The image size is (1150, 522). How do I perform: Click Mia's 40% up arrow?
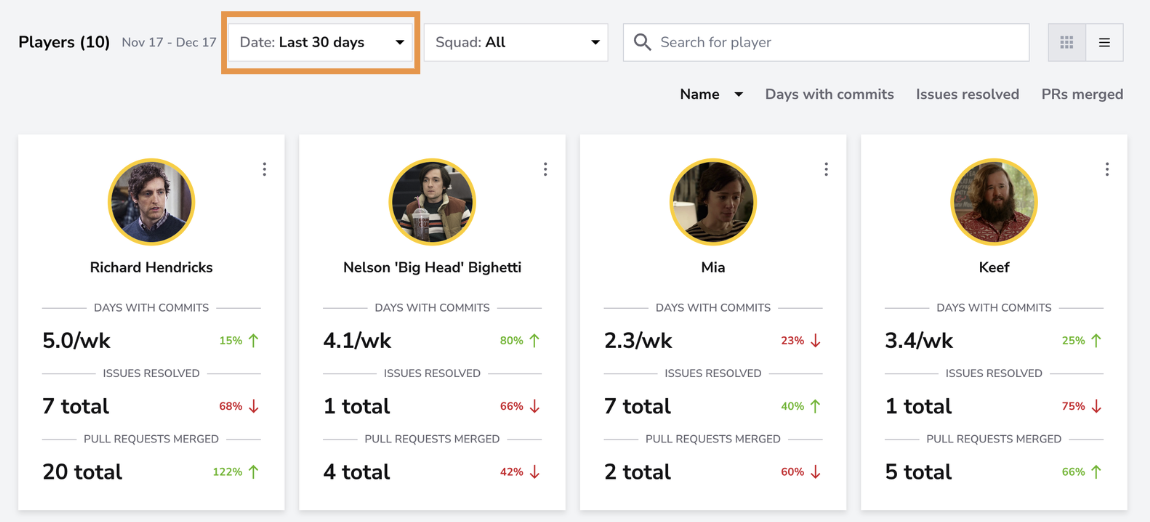[815, 406]
